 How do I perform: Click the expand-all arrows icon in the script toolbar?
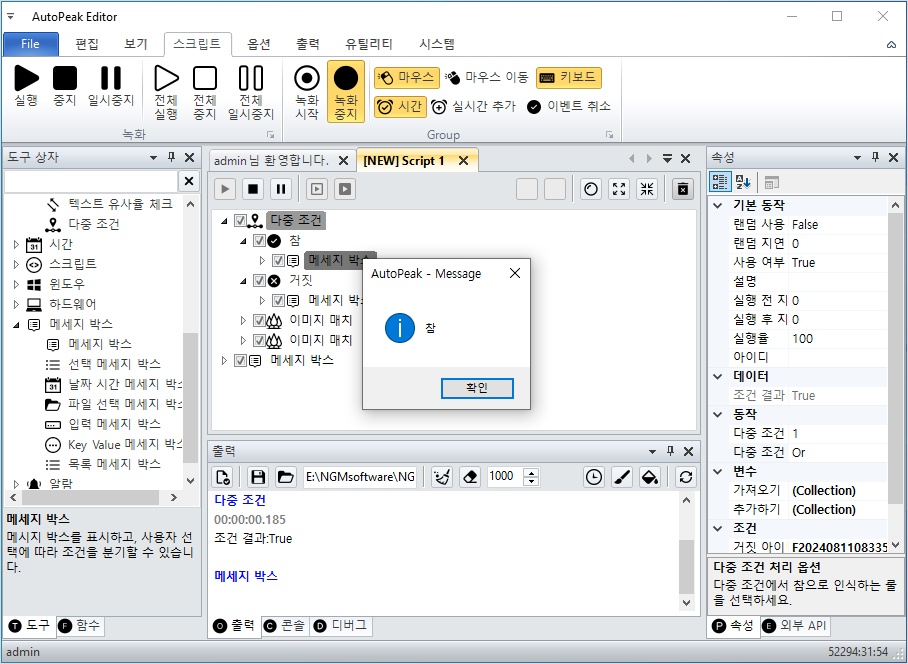(619, 189)
